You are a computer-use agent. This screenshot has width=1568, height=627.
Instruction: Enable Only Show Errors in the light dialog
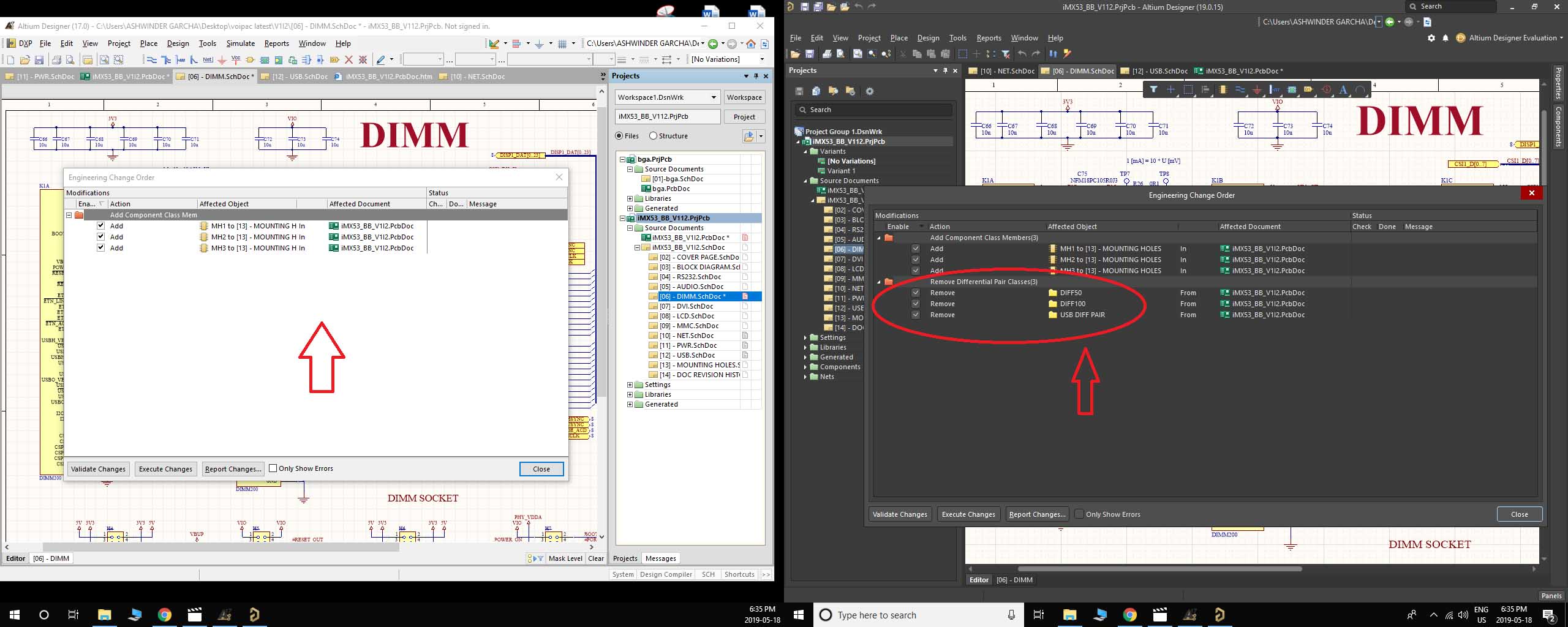point(273,468)
